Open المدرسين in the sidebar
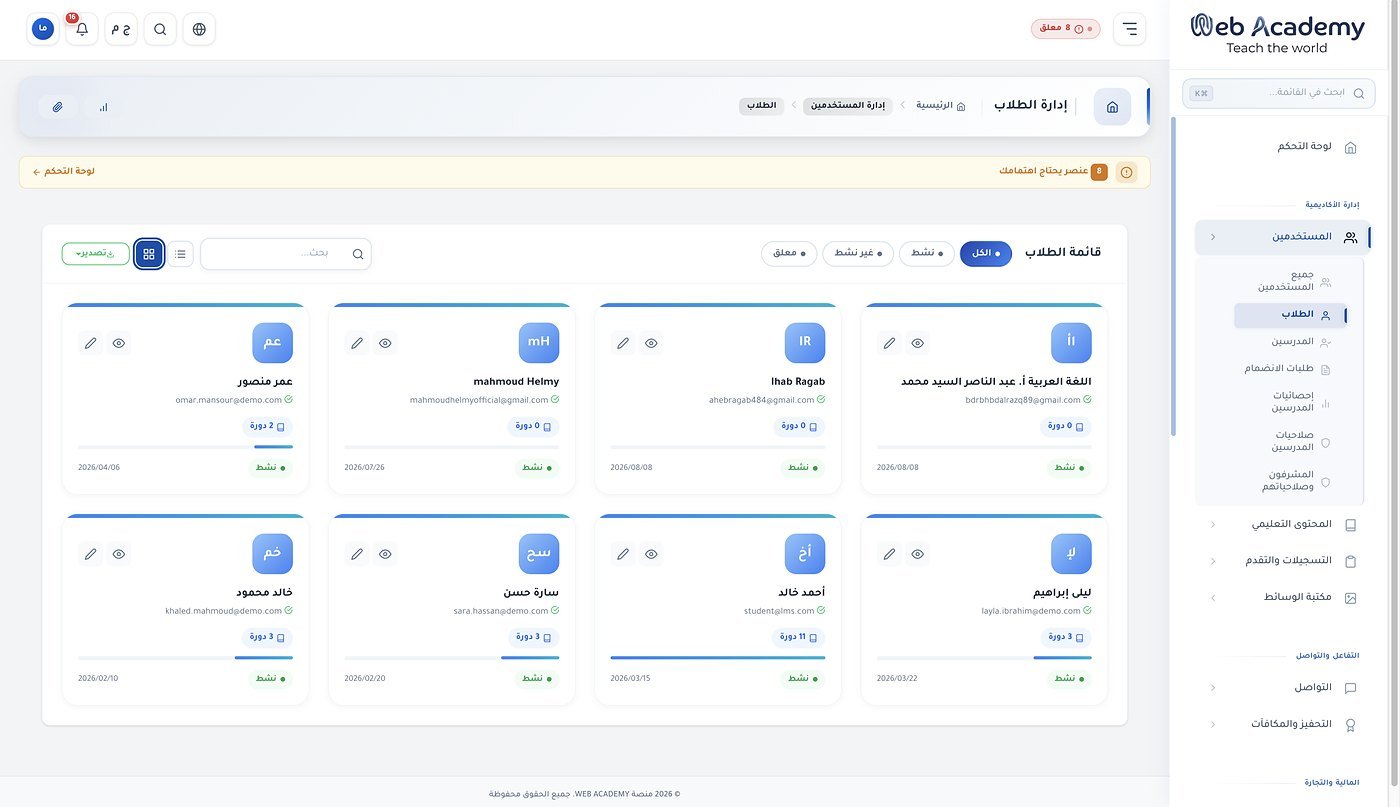1400x807 pixels. (1290, 342)
